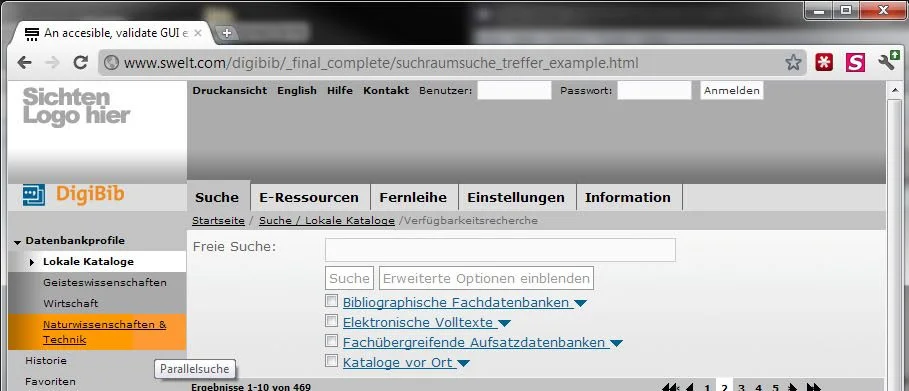
Task: Click the Suche / Lokale Kataloge breadcrumb
Action: coord(327,220)
